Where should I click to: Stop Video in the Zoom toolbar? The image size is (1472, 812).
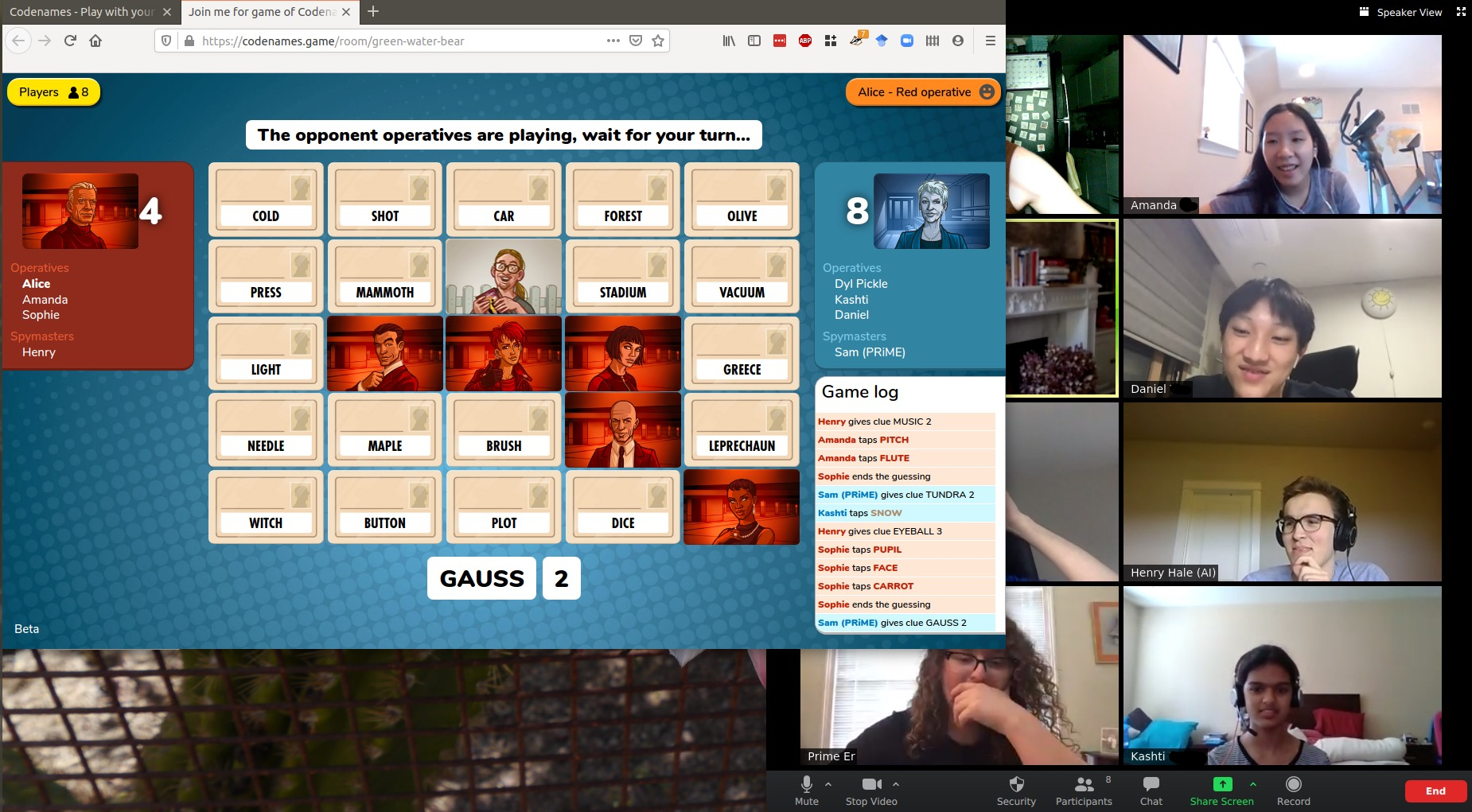871,791
